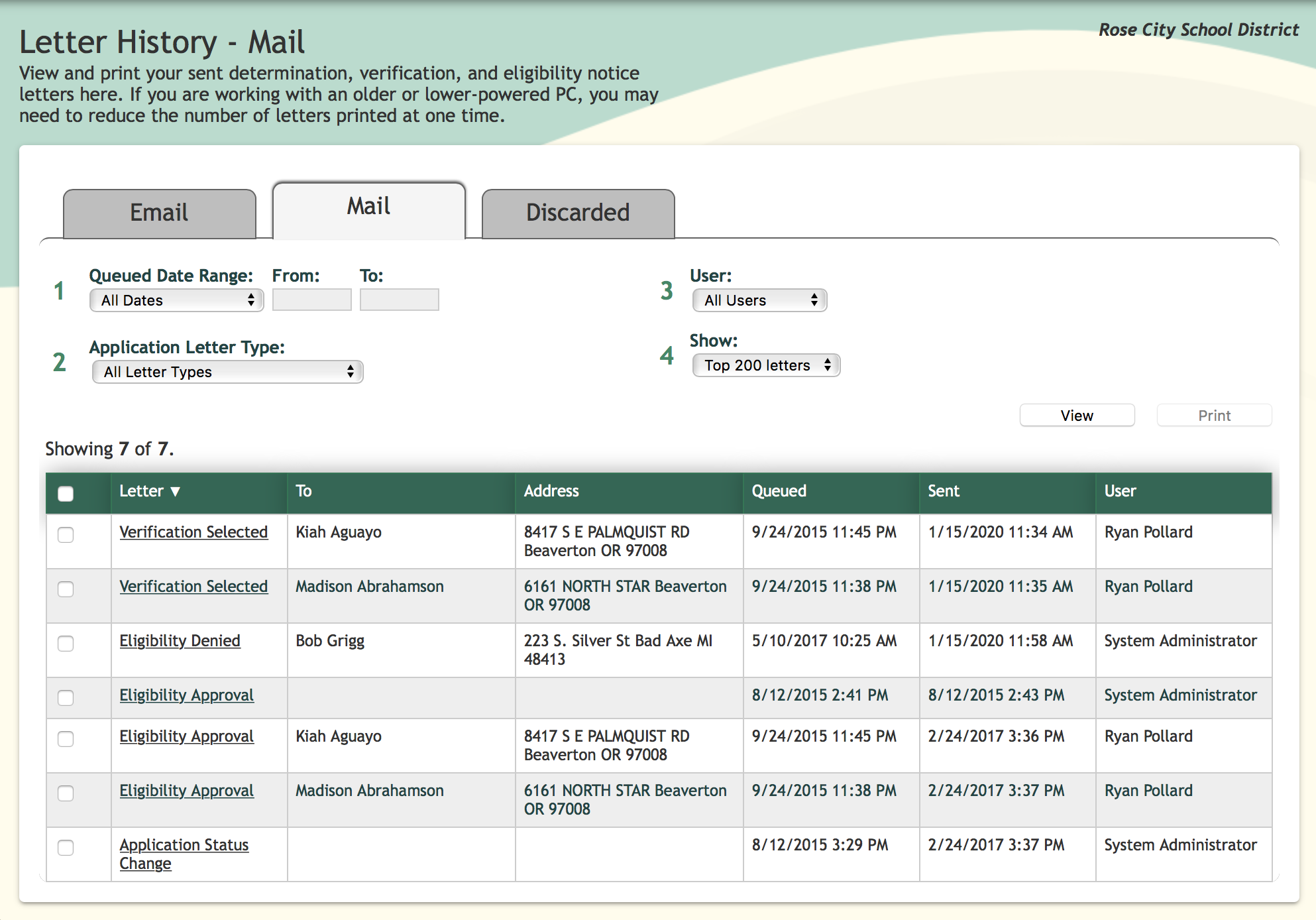
Task: Check the first Verification Selected row checkbox
Action: click(x=66, y=534)
